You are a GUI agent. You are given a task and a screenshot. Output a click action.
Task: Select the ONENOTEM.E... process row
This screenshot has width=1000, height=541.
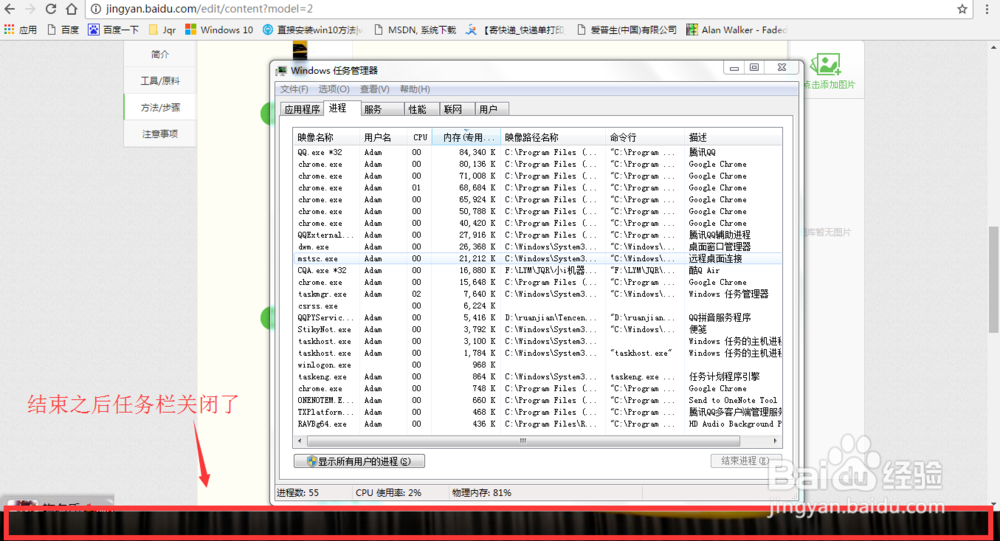pyautogui.click(x=538, y=401)
